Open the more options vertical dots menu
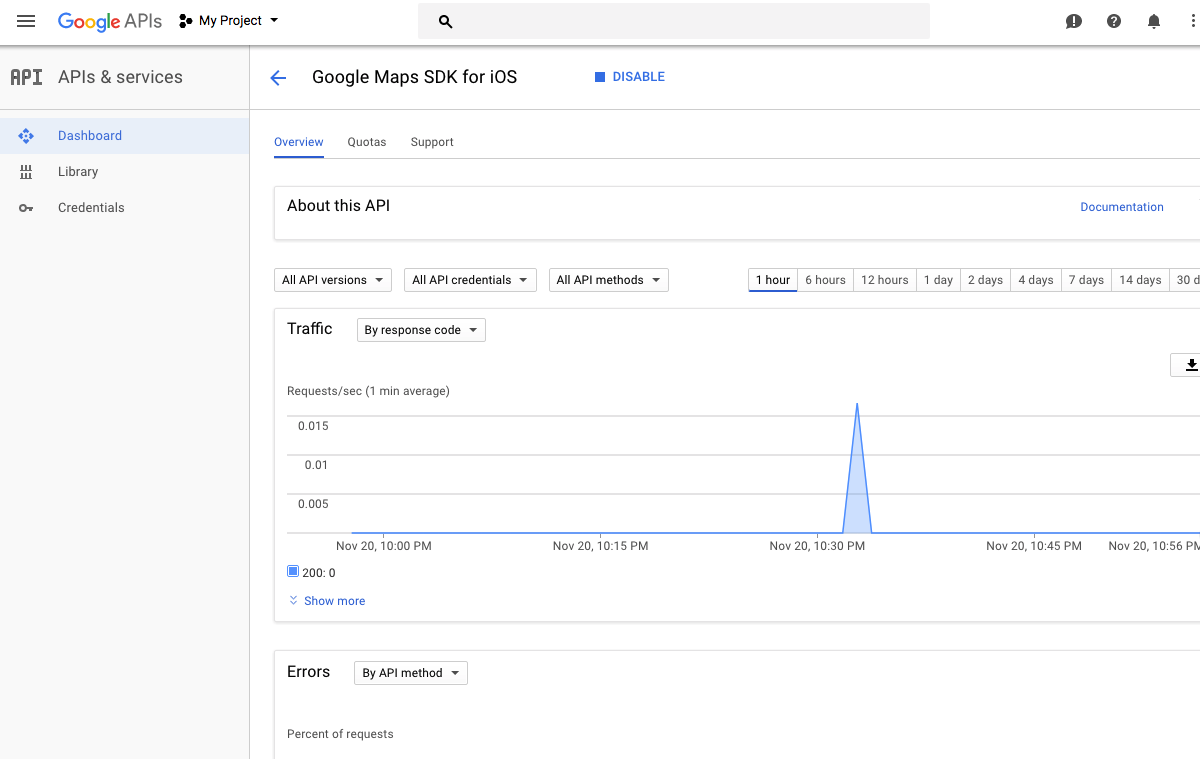The image size is (1200, 759). [x=1194, y=21]
